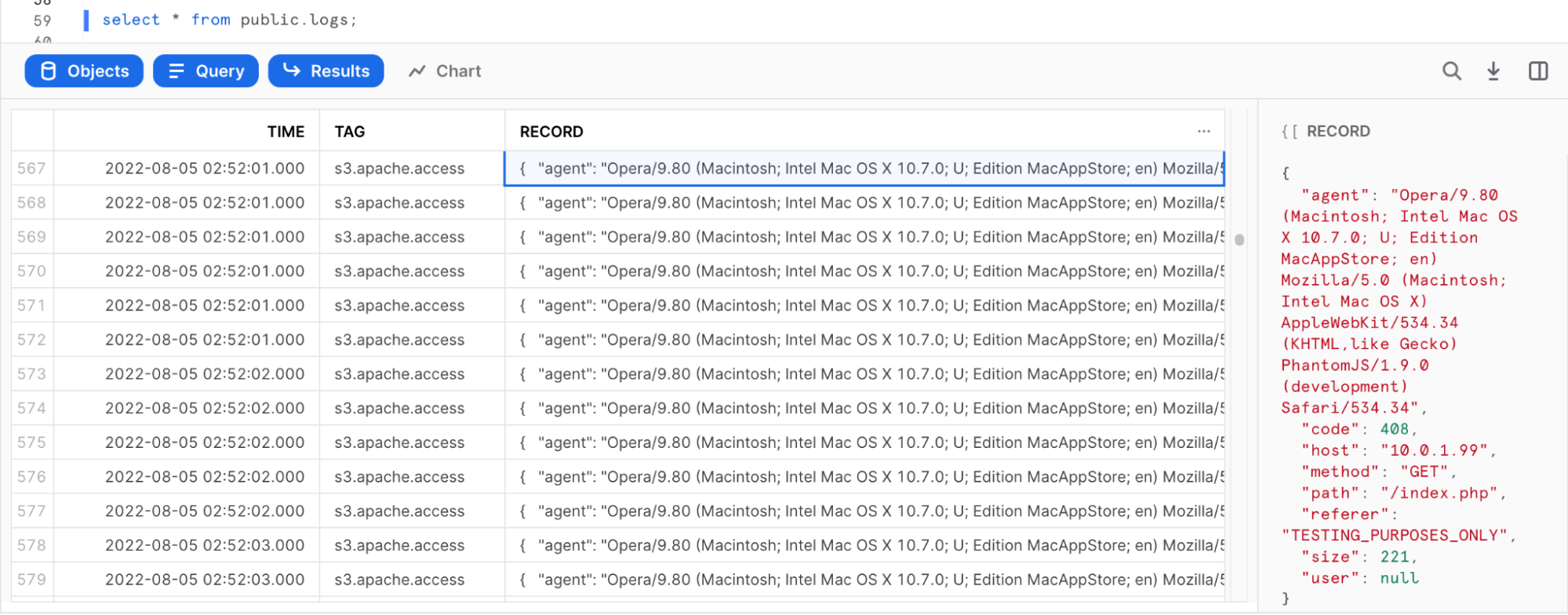Click the TAG column header

pyautogui.click(x=350, y=132)
